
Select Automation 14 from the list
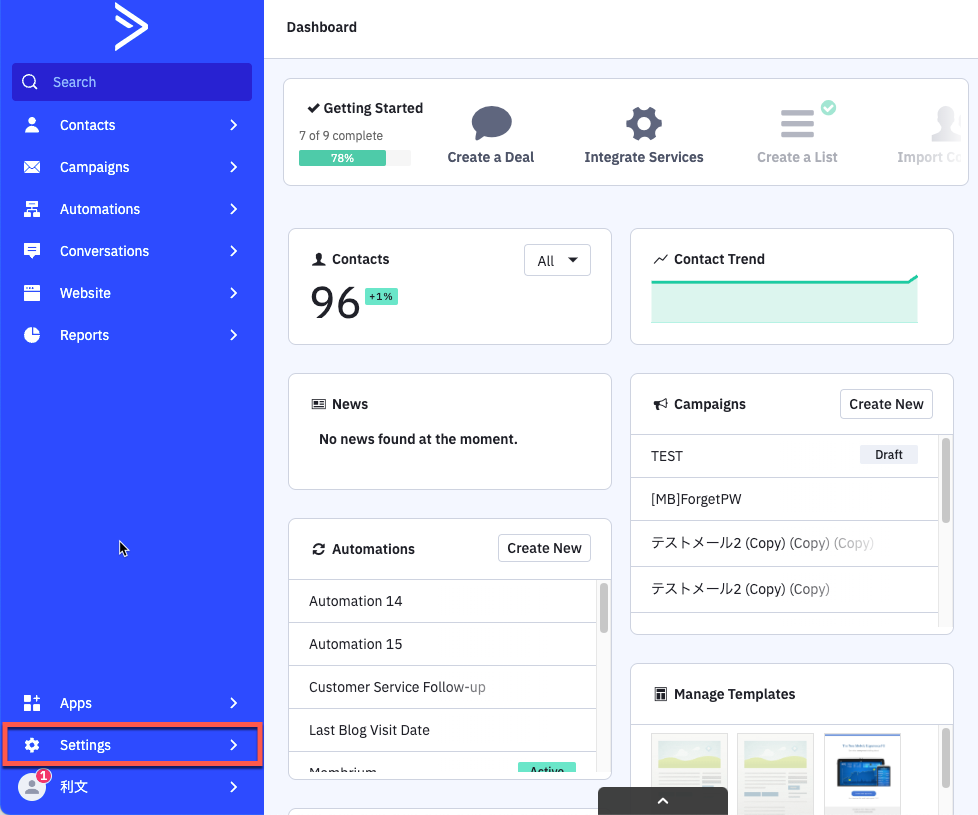click(x=356, y=601)
